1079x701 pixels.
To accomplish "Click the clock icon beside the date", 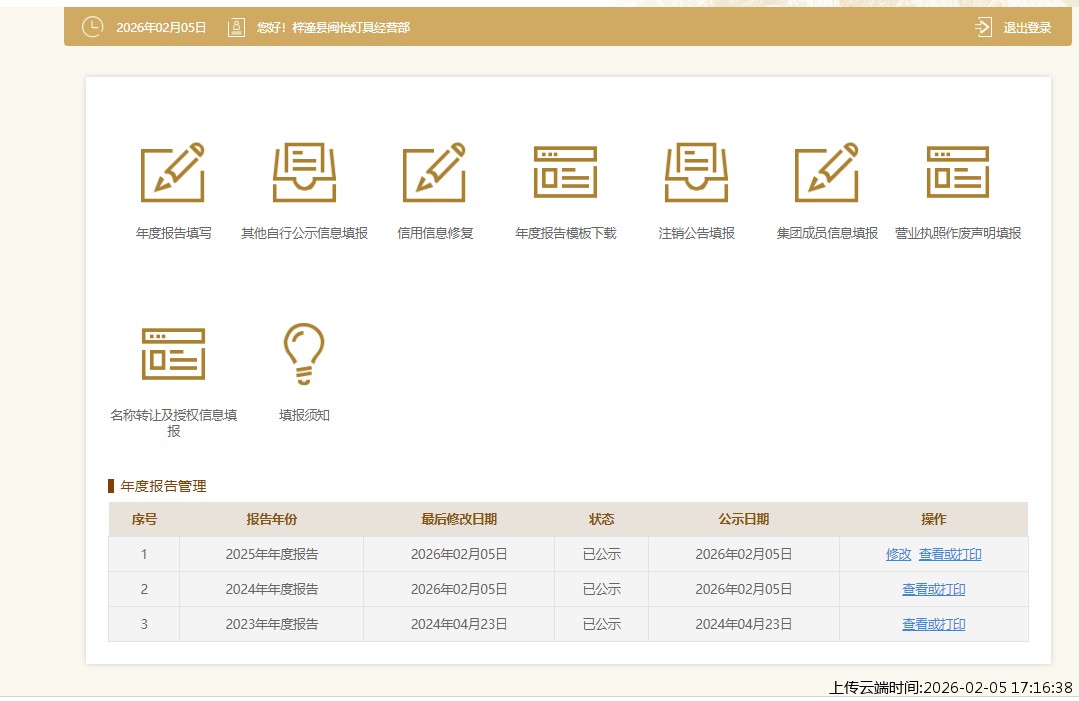I will click(x=92, y=27).
